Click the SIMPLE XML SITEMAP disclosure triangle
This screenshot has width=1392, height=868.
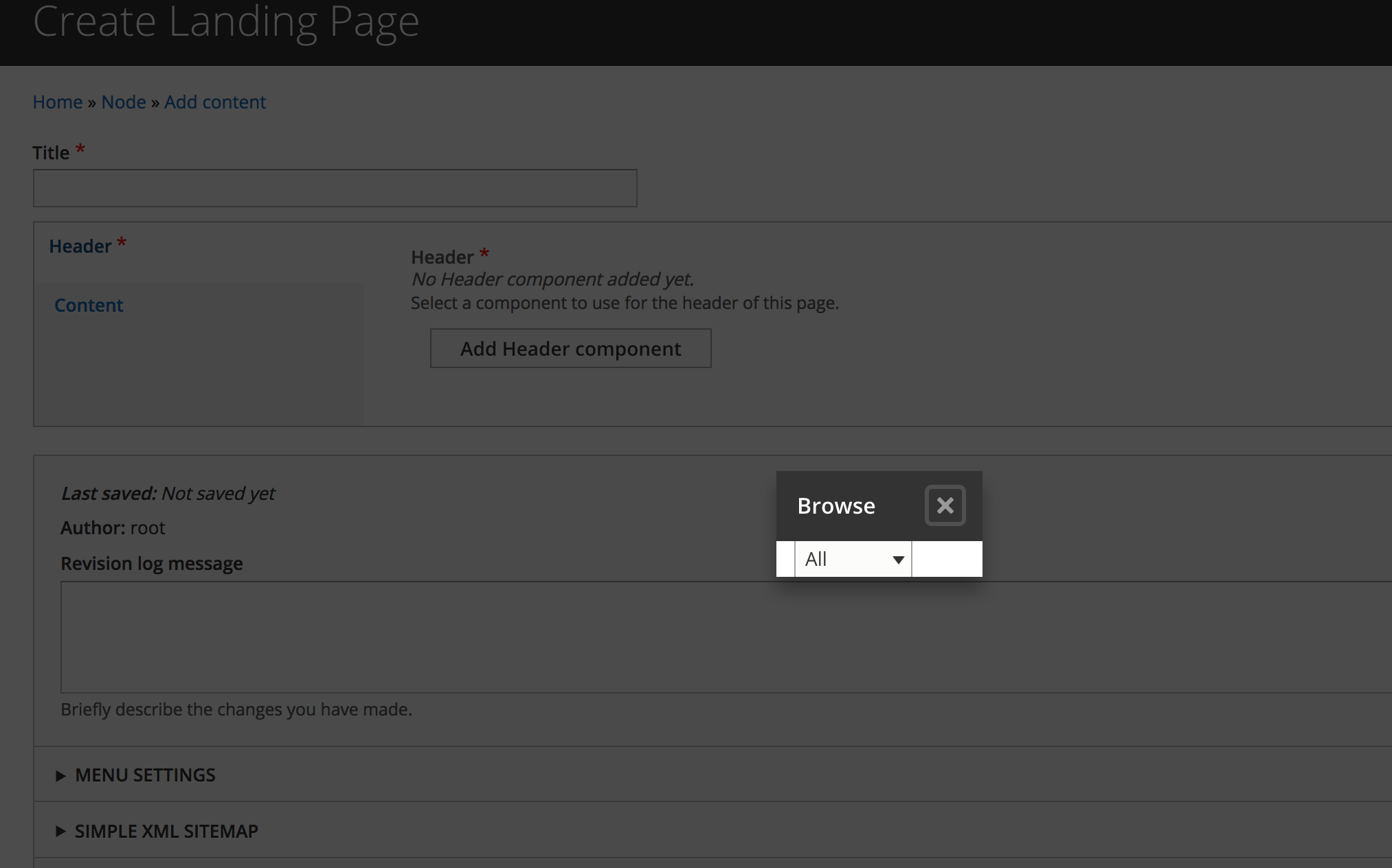pos(61,831)
